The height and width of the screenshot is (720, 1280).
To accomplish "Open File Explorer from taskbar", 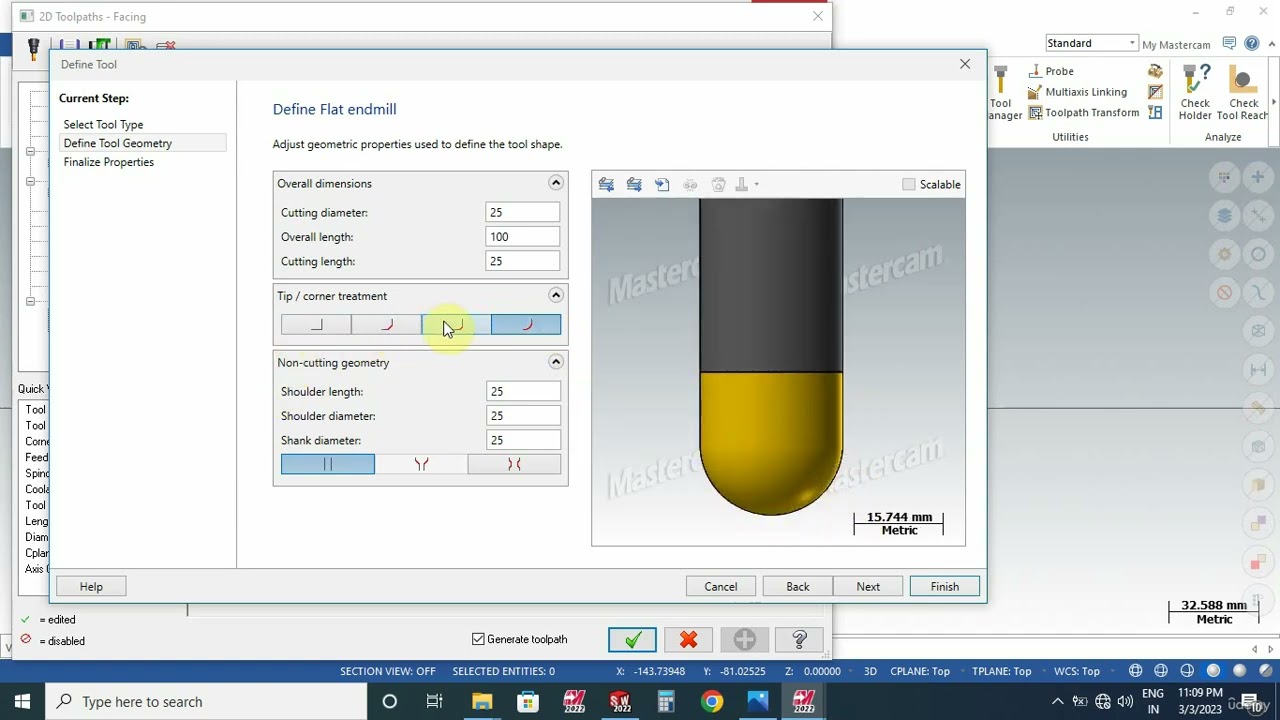I will [481, 701].
